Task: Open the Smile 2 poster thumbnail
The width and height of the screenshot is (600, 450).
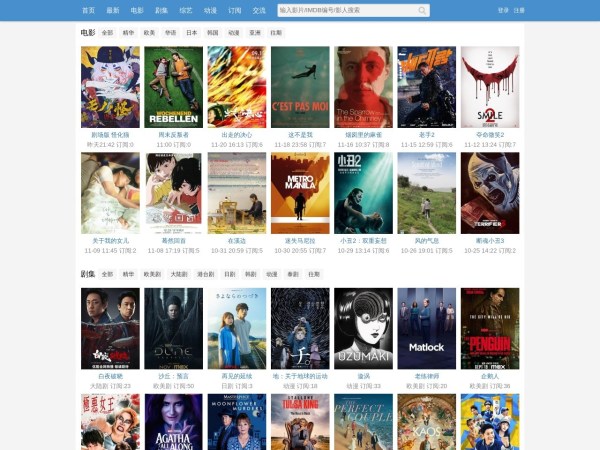Action: tap(490, 87)
